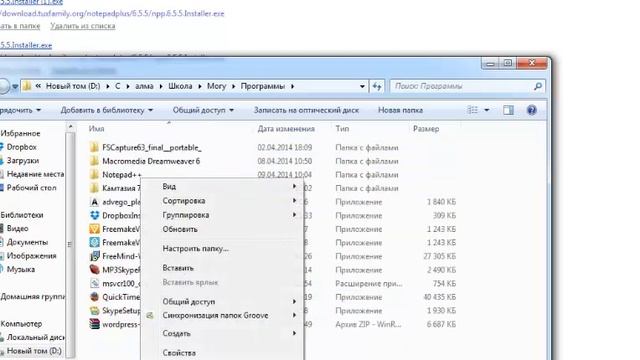Expand arrow after Новый том (D:) breadcrumb
The image size is (640, 360).
pos(108,87)
